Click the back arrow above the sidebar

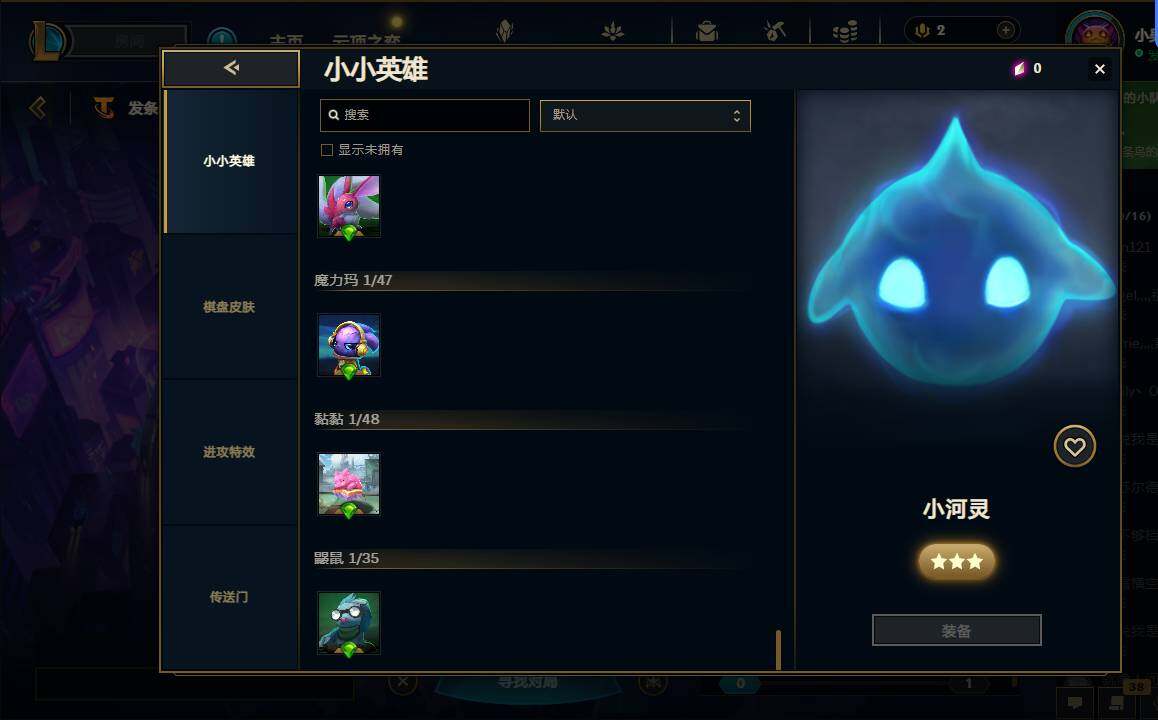click(231, 68)
